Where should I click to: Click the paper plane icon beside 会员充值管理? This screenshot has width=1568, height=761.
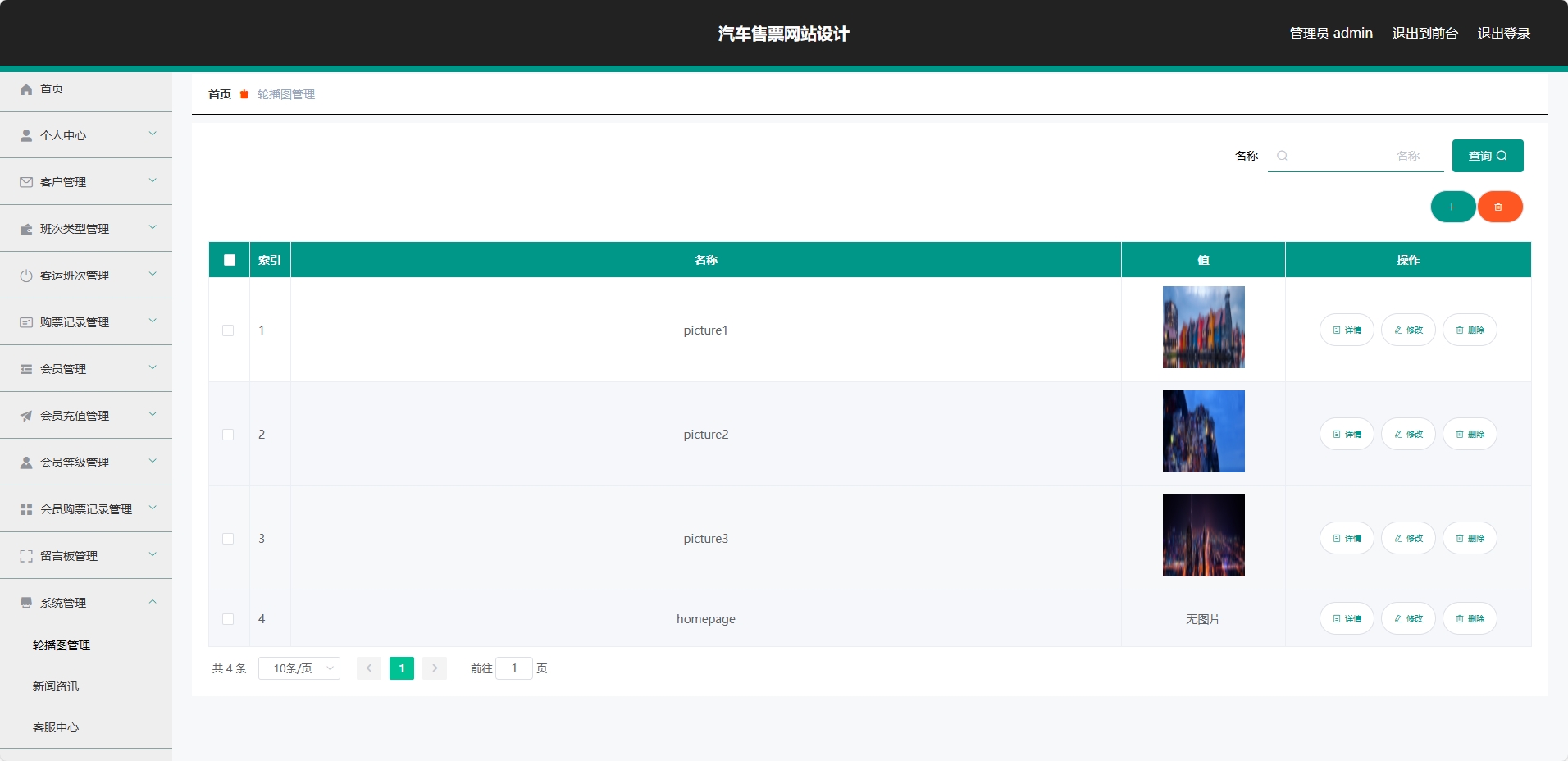tap(26, 416)
